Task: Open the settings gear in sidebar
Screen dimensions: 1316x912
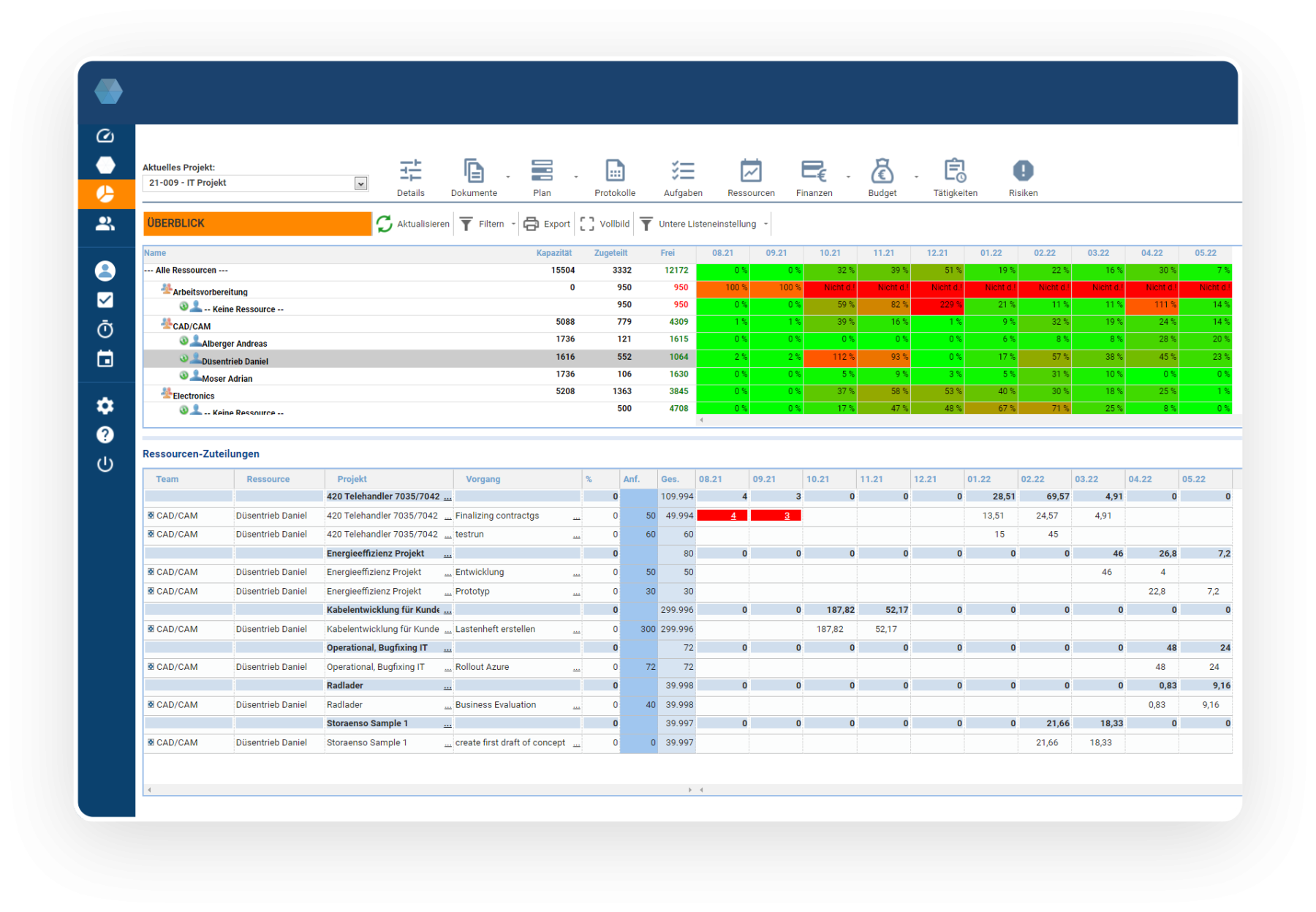Action: click(x=105, y=406)
